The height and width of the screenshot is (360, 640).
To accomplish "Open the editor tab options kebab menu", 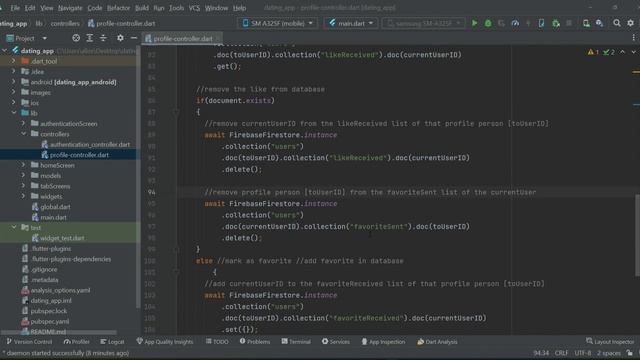I will click(x=633, y=38).
